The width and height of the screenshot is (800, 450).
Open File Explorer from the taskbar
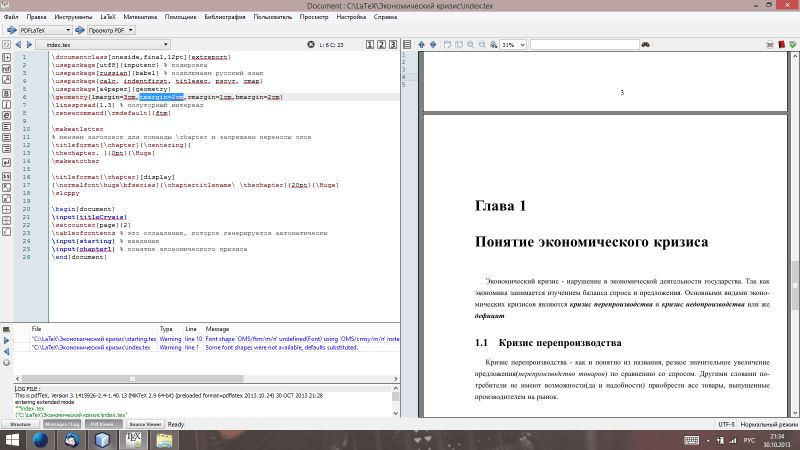click(164, 440)
